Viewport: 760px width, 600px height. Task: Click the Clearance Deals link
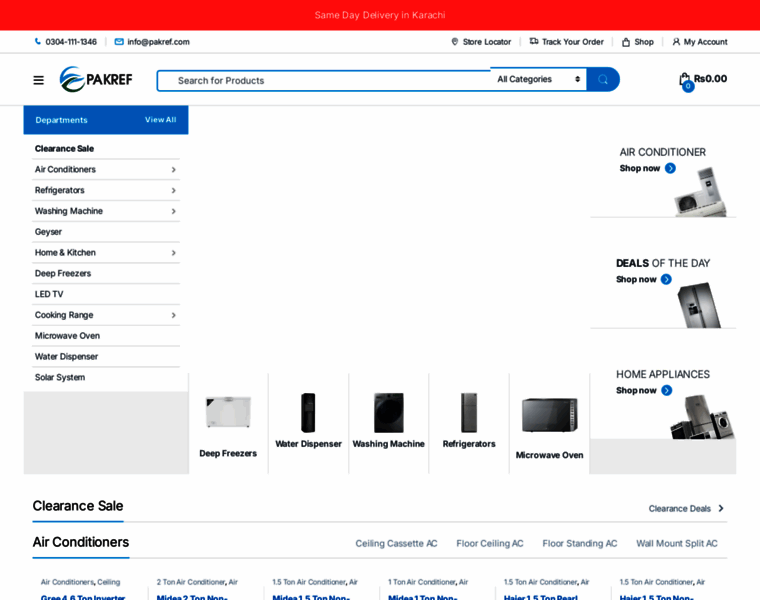point(680,509)
